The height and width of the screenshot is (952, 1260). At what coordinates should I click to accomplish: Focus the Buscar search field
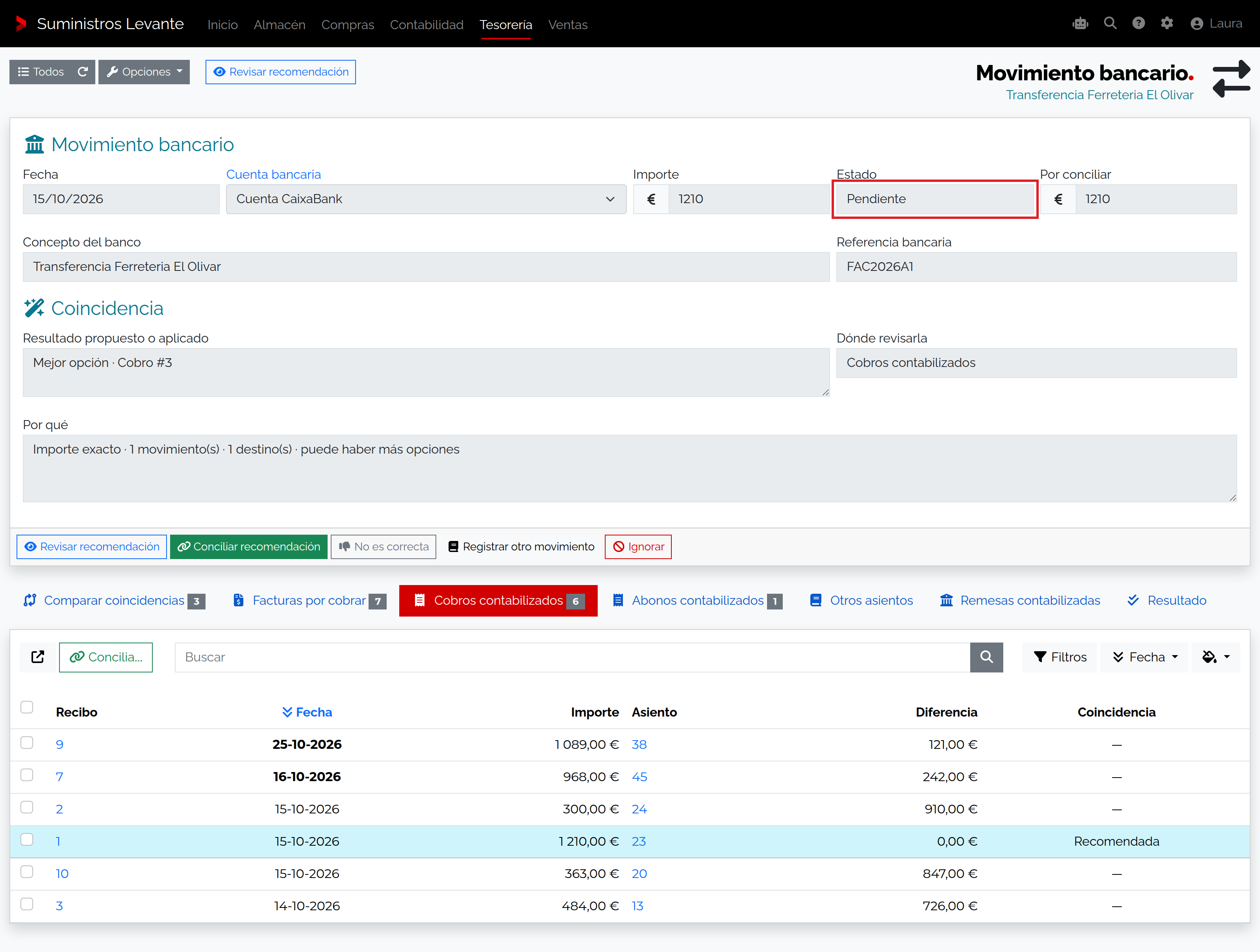click(572, 657)
